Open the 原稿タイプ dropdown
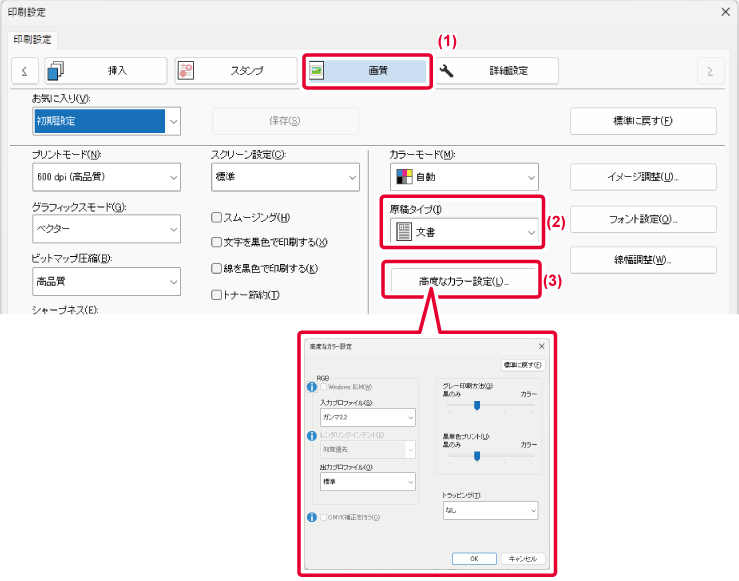The width and height of the screenshot is (739, 581). [x=464, y=231]
